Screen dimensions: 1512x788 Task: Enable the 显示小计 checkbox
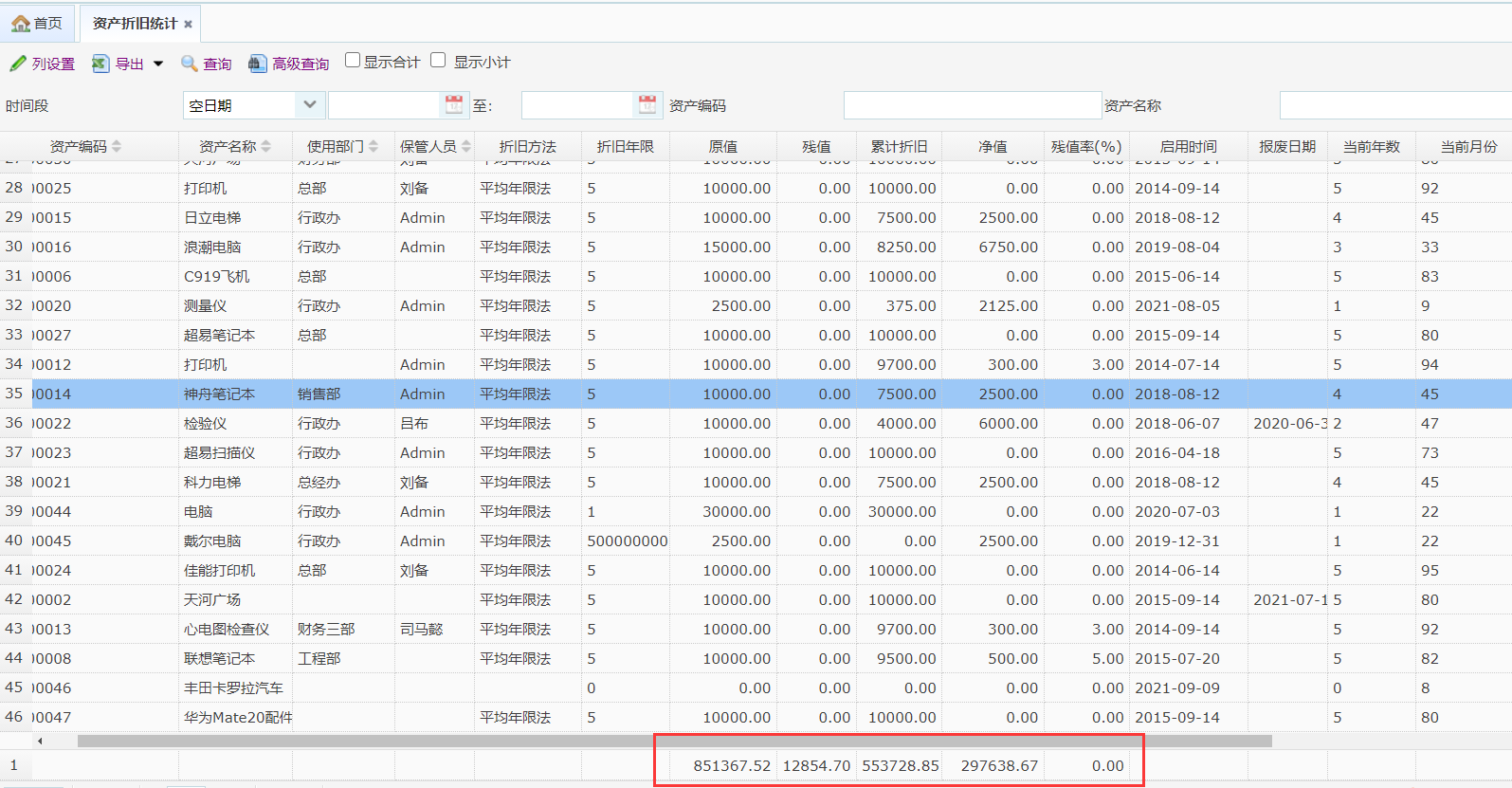tap(438, 61)
